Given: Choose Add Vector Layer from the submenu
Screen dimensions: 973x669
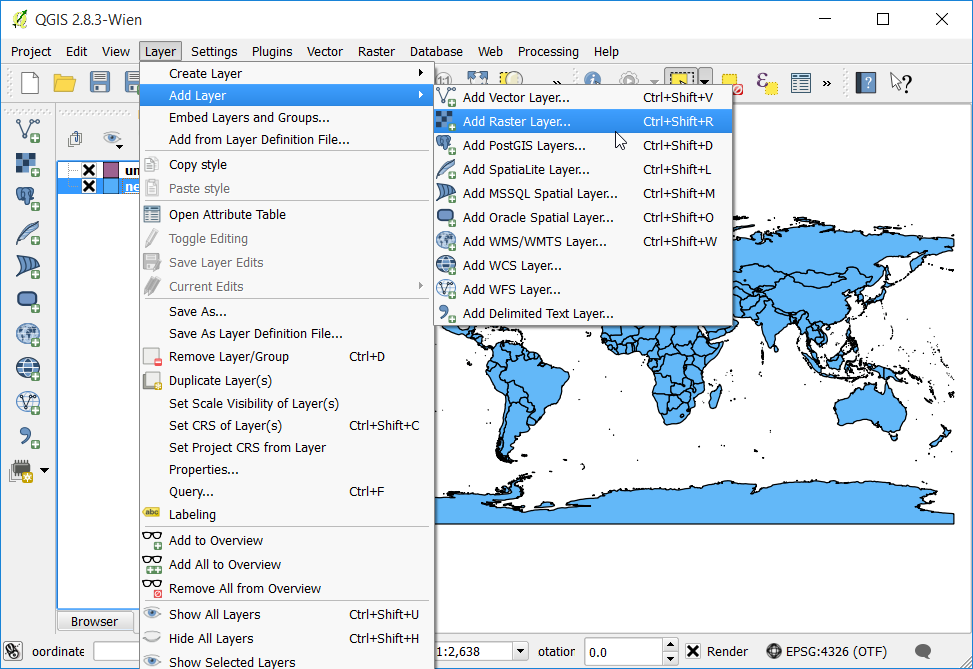Looking at the screenshot, I should click(583, 97).
